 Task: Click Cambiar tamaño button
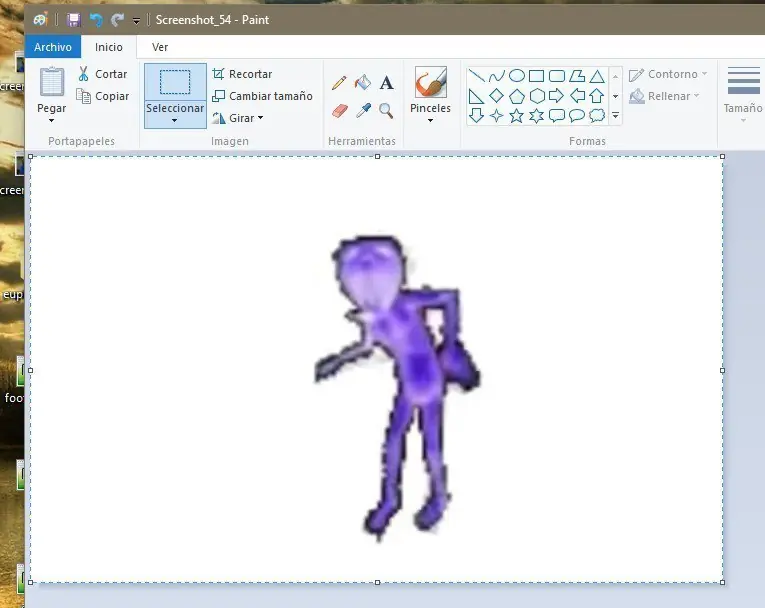click(262, 96)
